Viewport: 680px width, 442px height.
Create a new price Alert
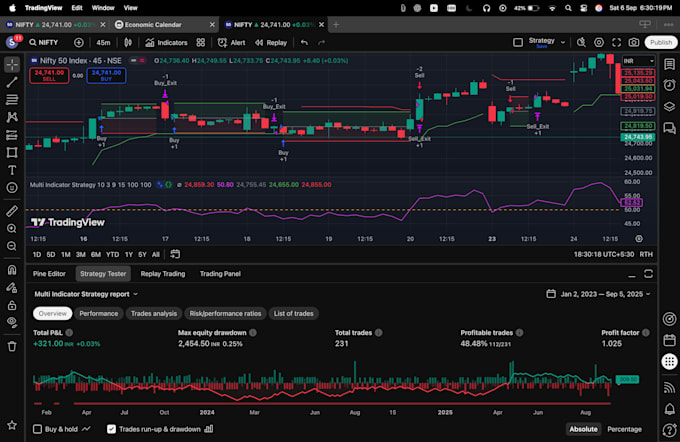click(x=233, y=43)
